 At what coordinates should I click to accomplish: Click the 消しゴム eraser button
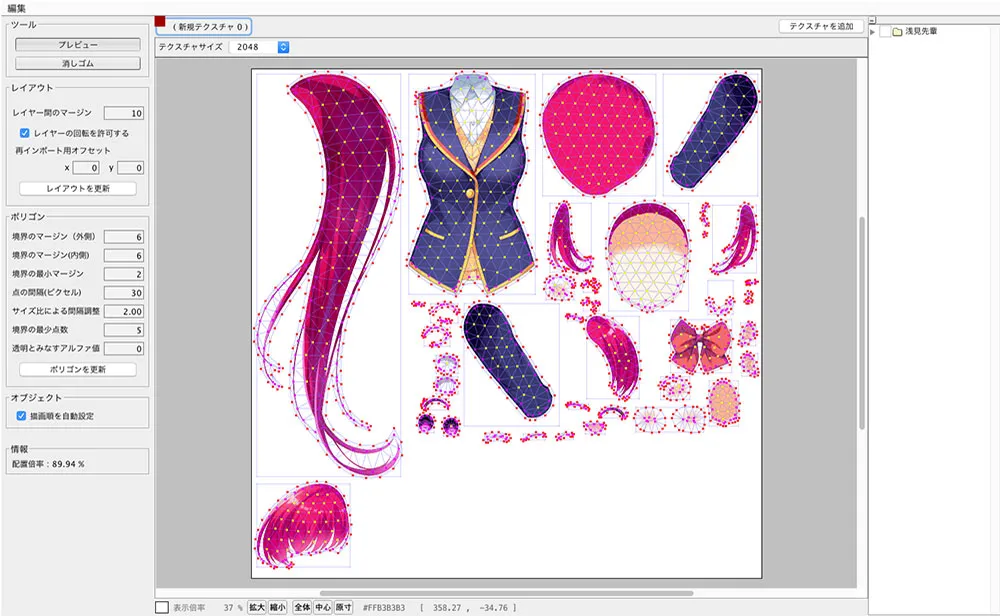coord(77,64)
